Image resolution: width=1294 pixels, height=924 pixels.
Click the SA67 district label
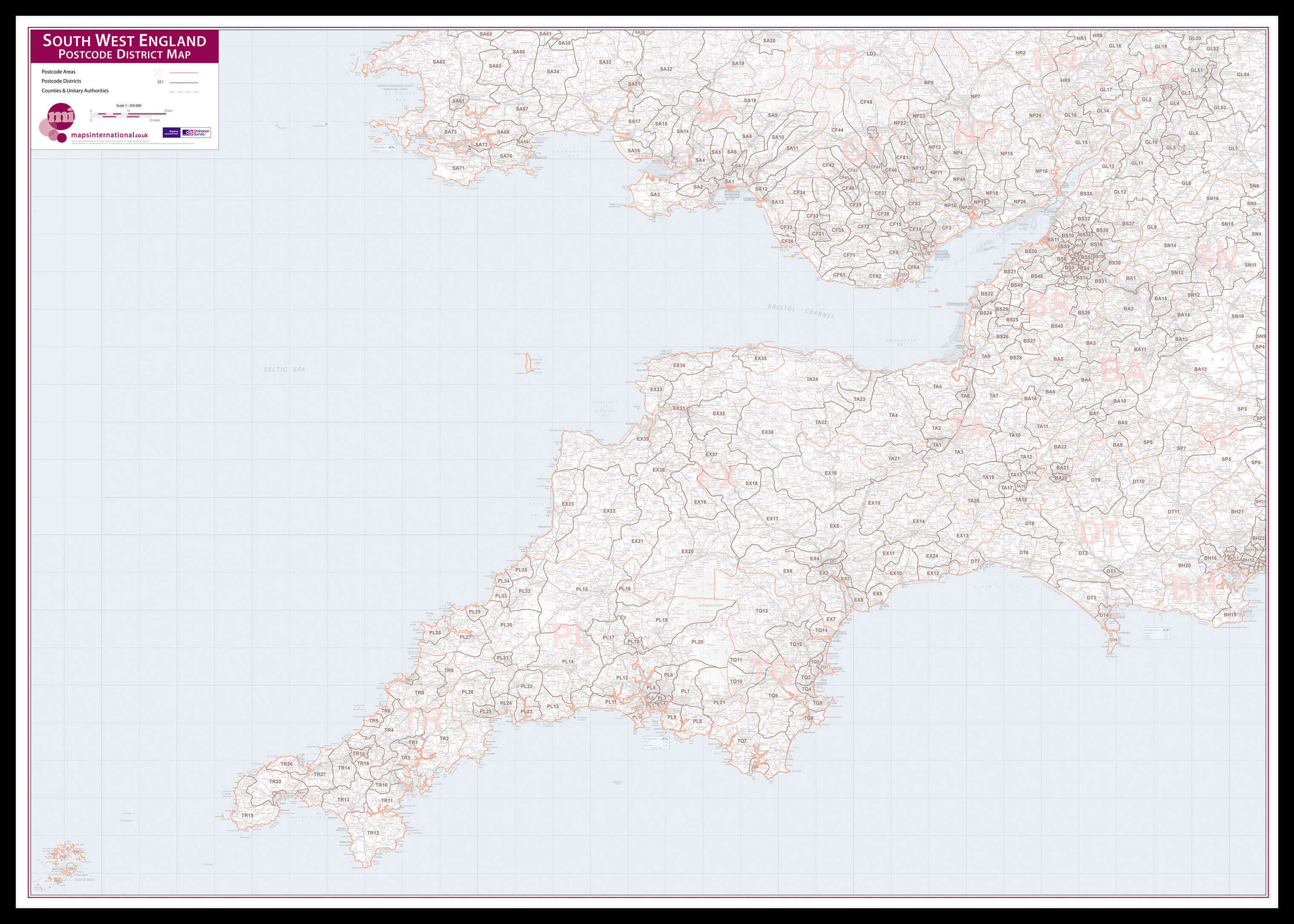click(522, 109)
